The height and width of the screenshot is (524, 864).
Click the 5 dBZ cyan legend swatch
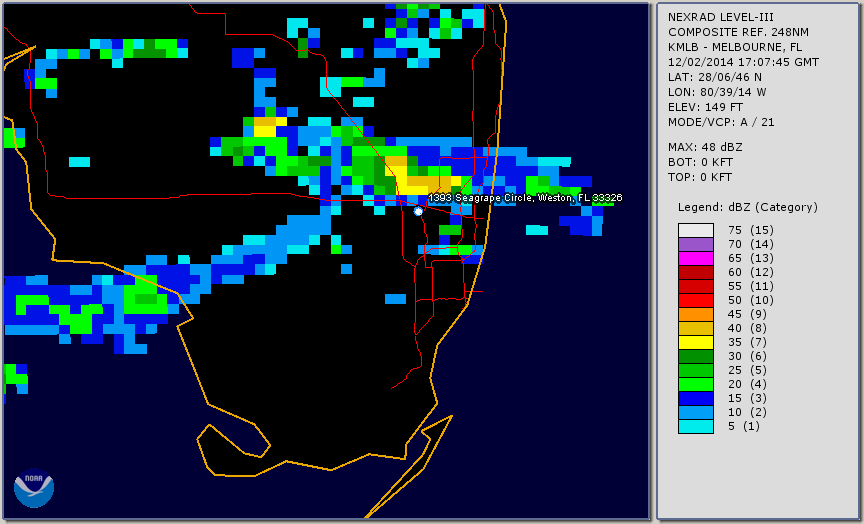[x=695, y=426]
